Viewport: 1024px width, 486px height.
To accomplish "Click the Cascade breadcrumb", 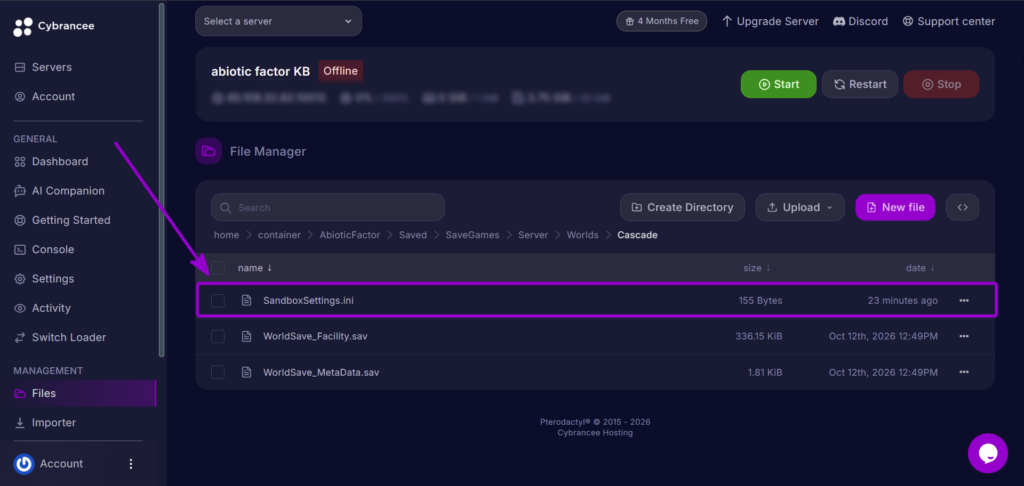I will 637,235.
